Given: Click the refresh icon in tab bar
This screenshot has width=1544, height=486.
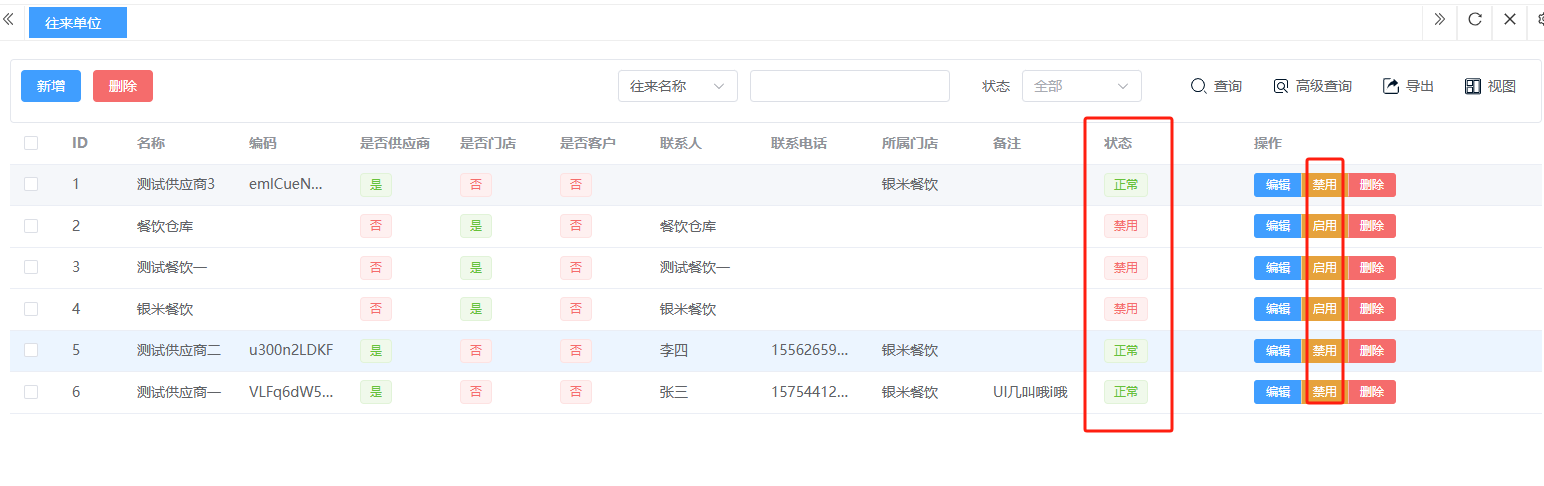Looking at the screenshot, I should (x=1475, y=20).
